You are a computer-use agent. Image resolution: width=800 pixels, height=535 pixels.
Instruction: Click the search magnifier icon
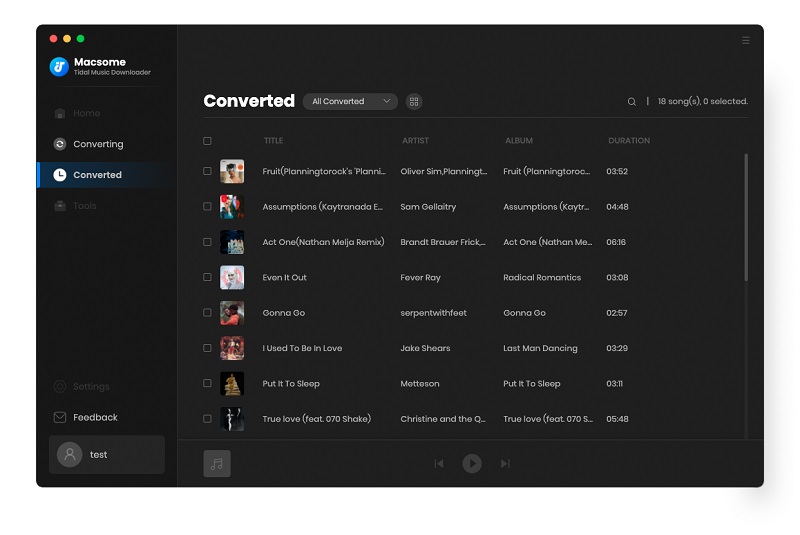[632, 101]
